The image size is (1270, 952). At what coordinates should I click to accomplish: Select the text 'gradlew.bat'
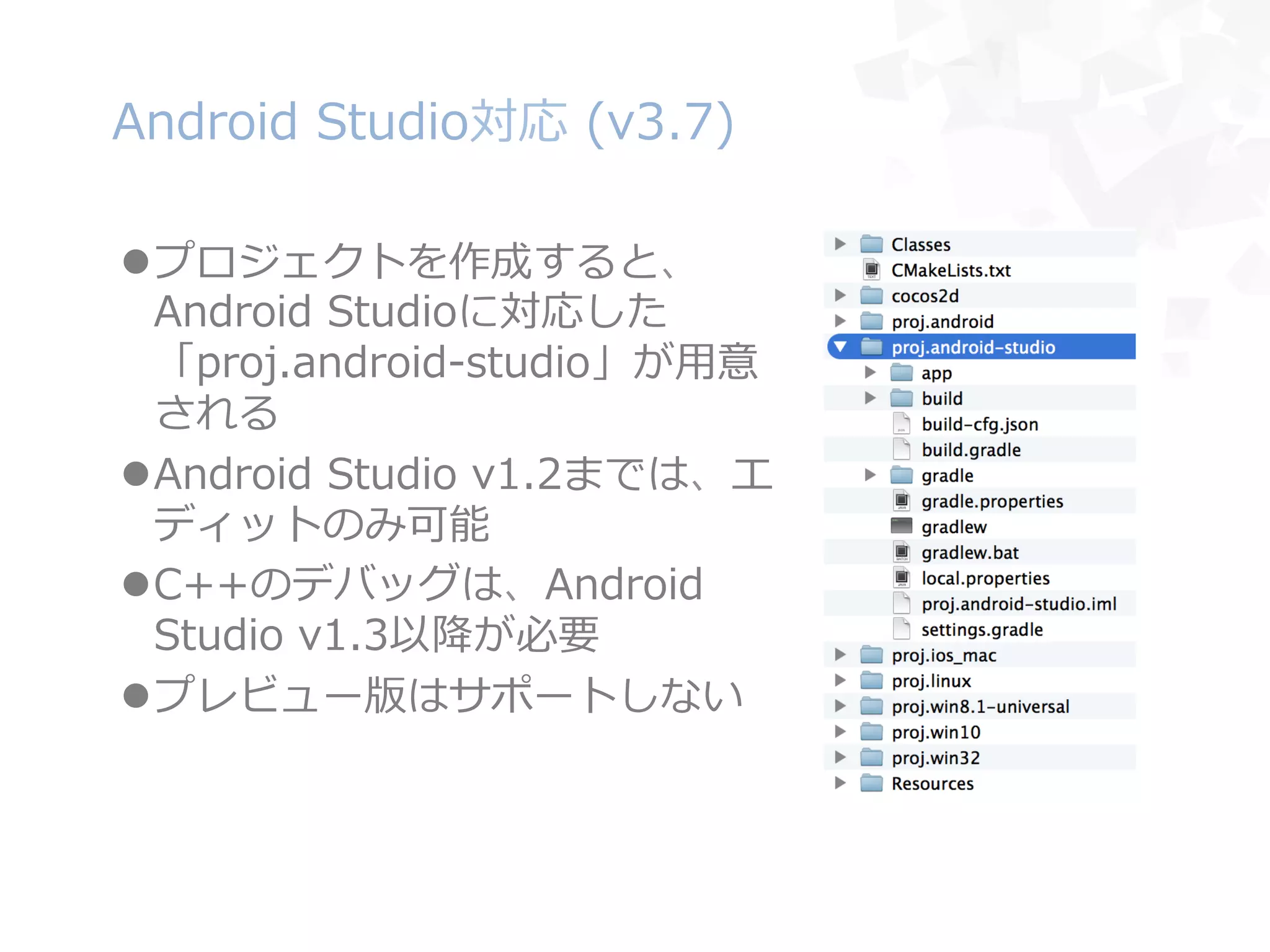pyautogui.click(x=970, y=552)
